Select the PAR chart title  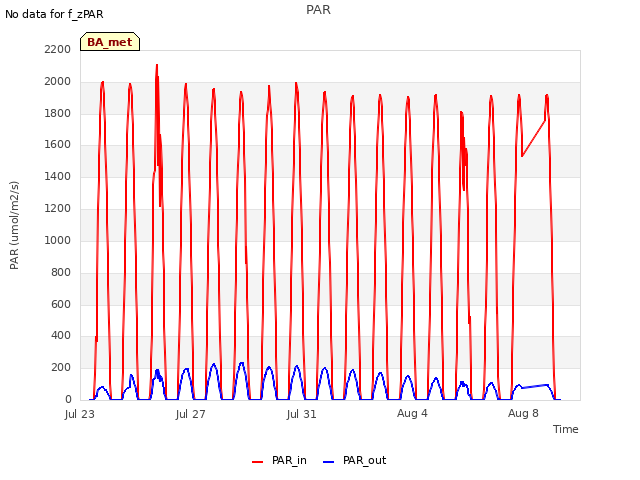[x=318, y=10]
